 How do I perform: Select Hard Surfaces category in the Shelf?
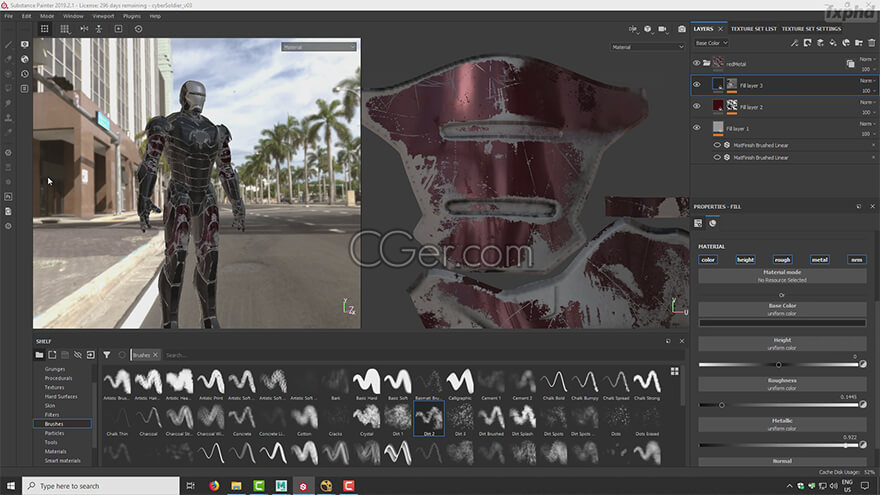coord(61,396)
